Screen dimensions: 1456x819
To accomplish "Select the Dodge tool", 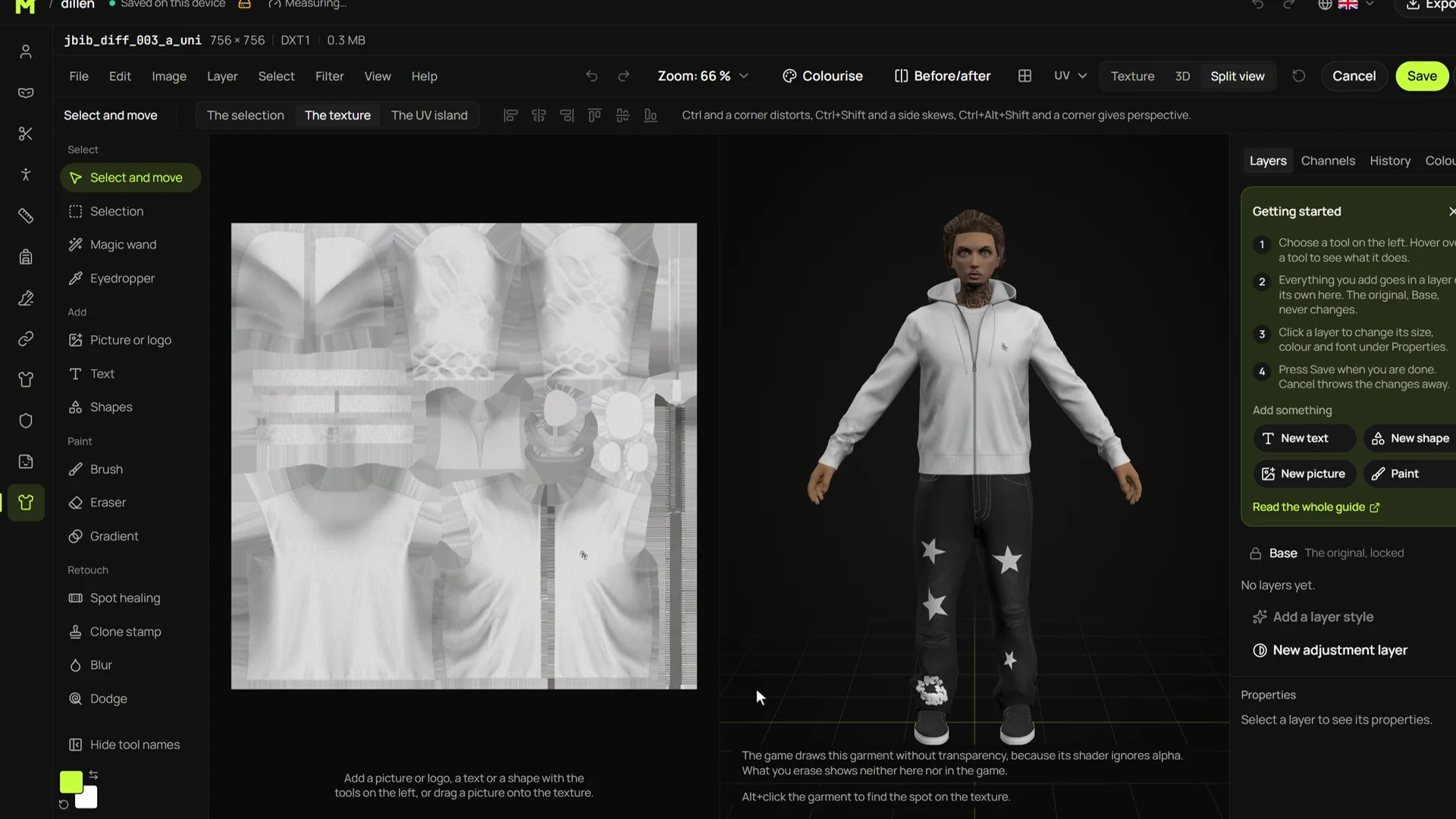I will 130,698.
